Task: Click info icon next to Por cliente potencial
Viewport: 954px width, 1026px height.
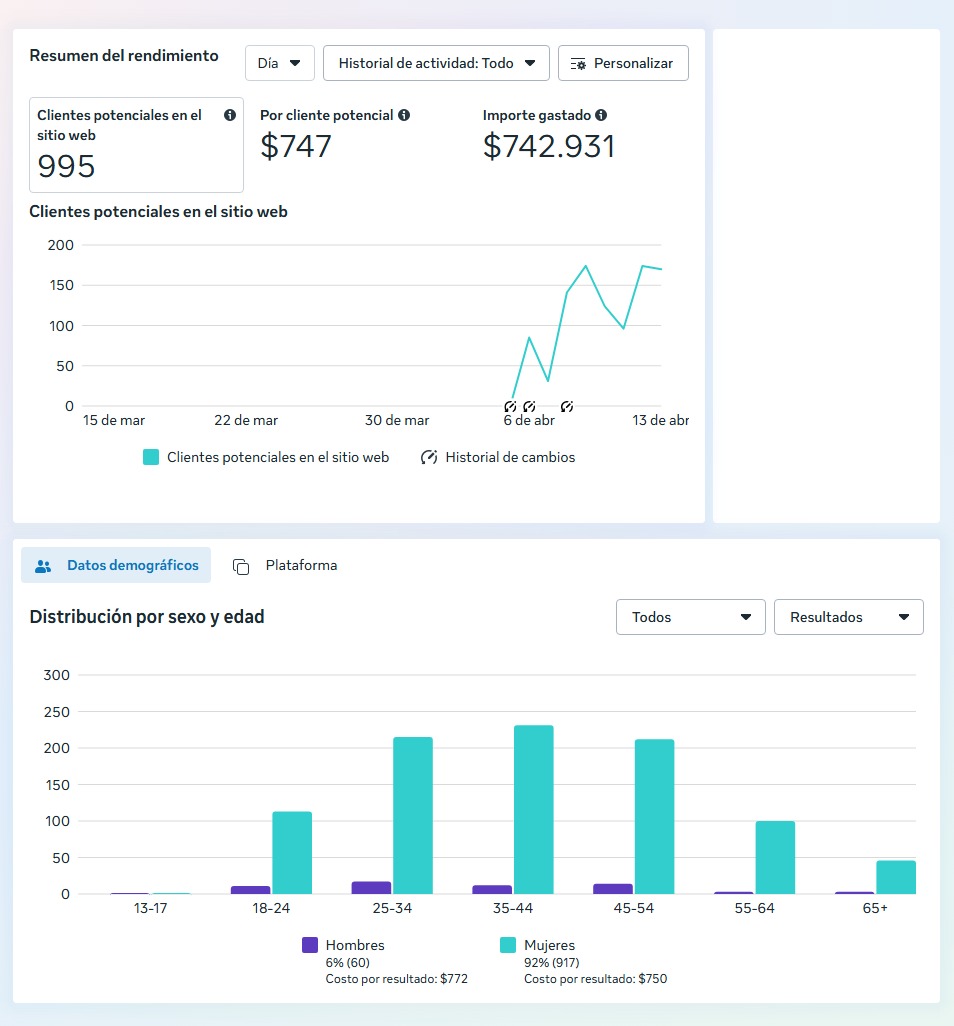Action: pos(404,116)
